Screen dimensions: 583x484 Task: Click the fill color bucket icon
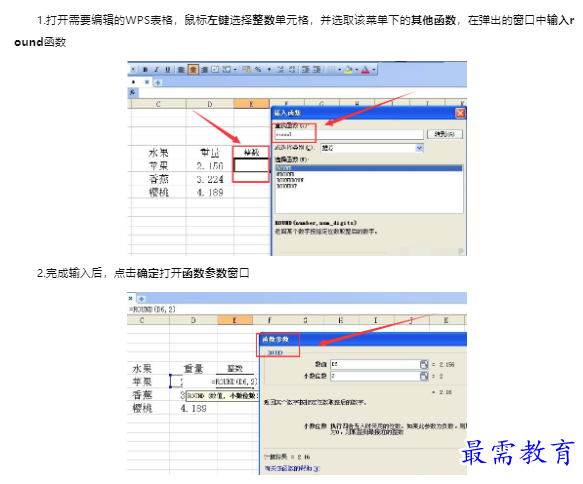click(349, 70)
